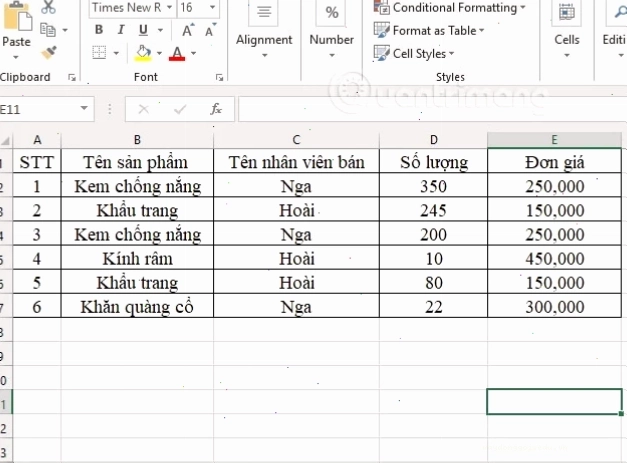627x464 pixels.
Task: Click the Name Box showing E11
Action: (x=38, y=109)
